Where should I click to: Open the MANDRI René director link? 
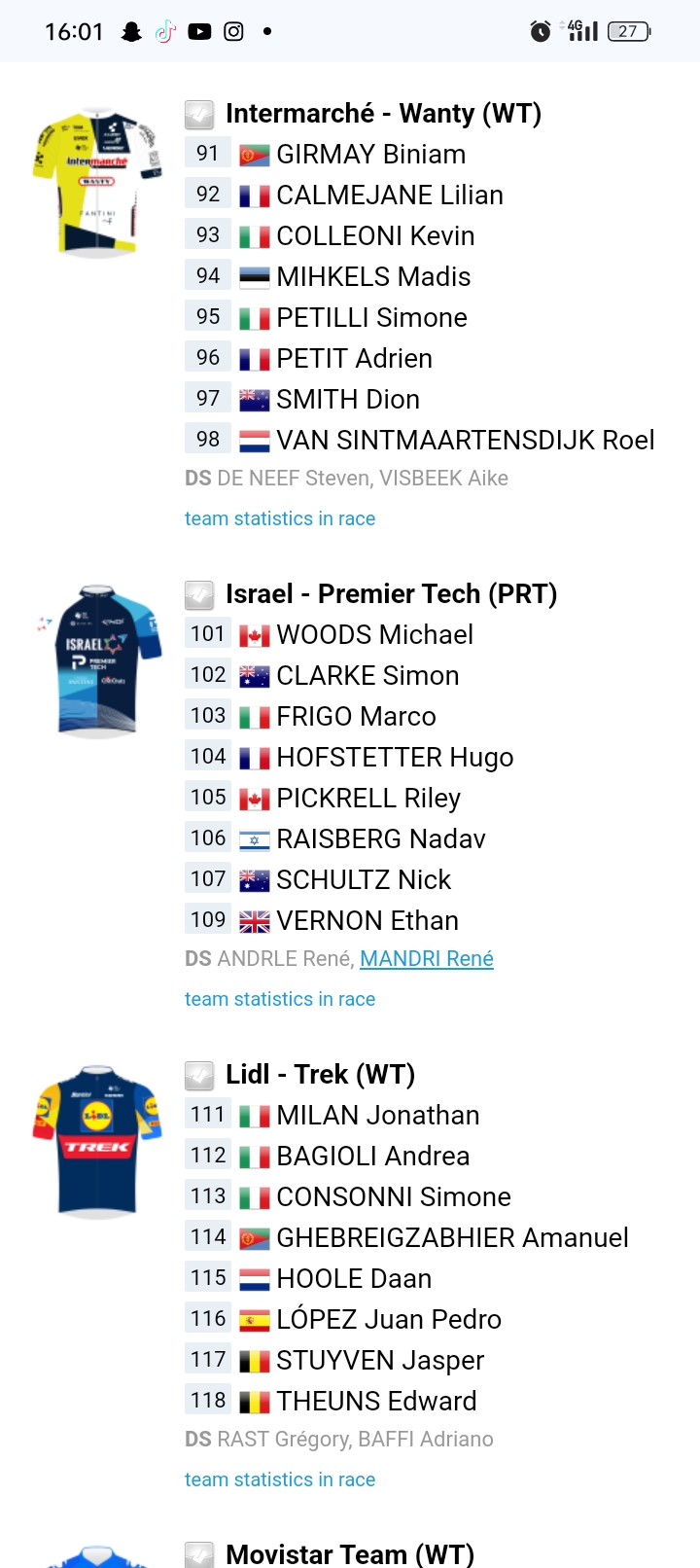coord(427,959)
